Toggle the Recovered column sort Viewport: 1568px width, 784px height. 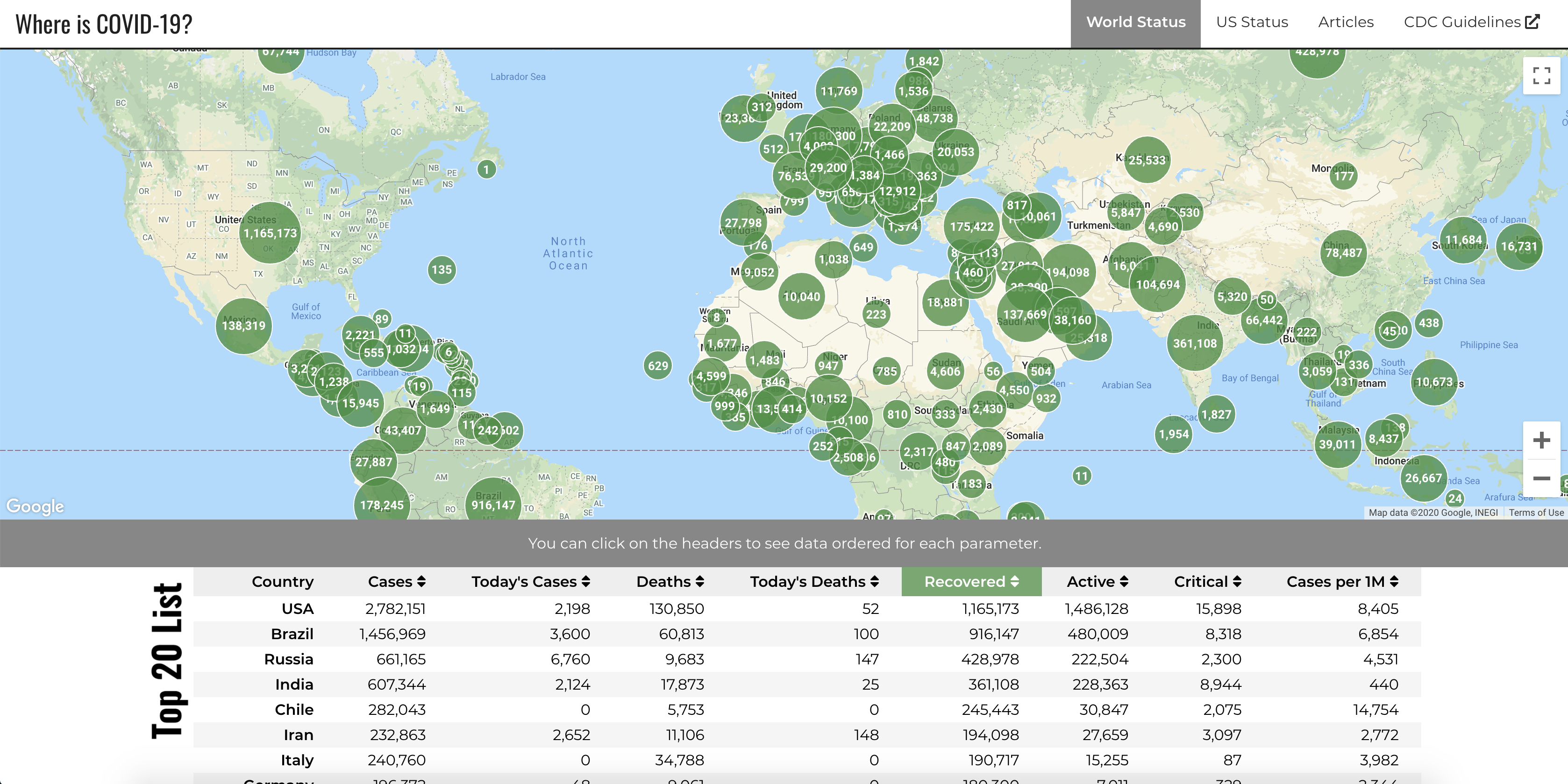(x=971, y=582)
